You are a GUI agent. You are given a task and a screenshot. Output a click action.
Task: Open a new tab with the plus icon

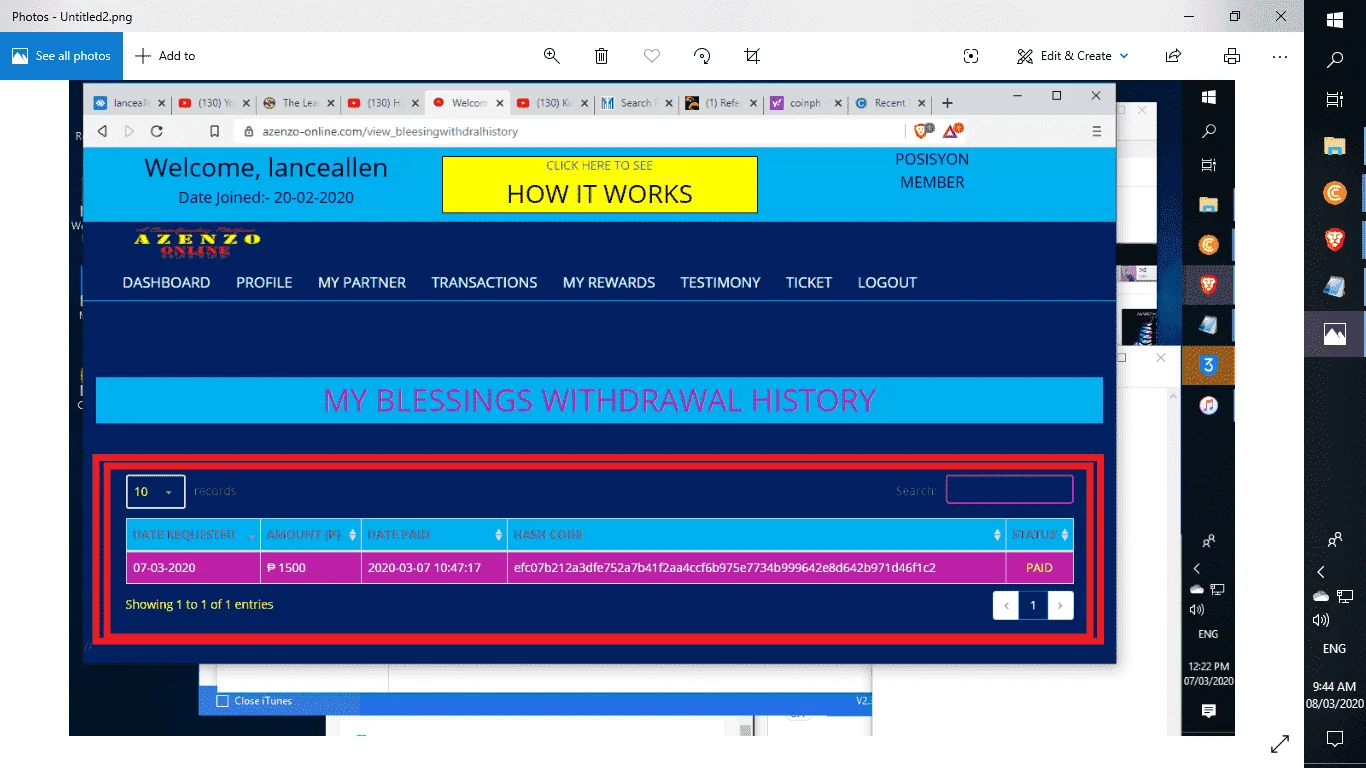[x=947, y=103]
